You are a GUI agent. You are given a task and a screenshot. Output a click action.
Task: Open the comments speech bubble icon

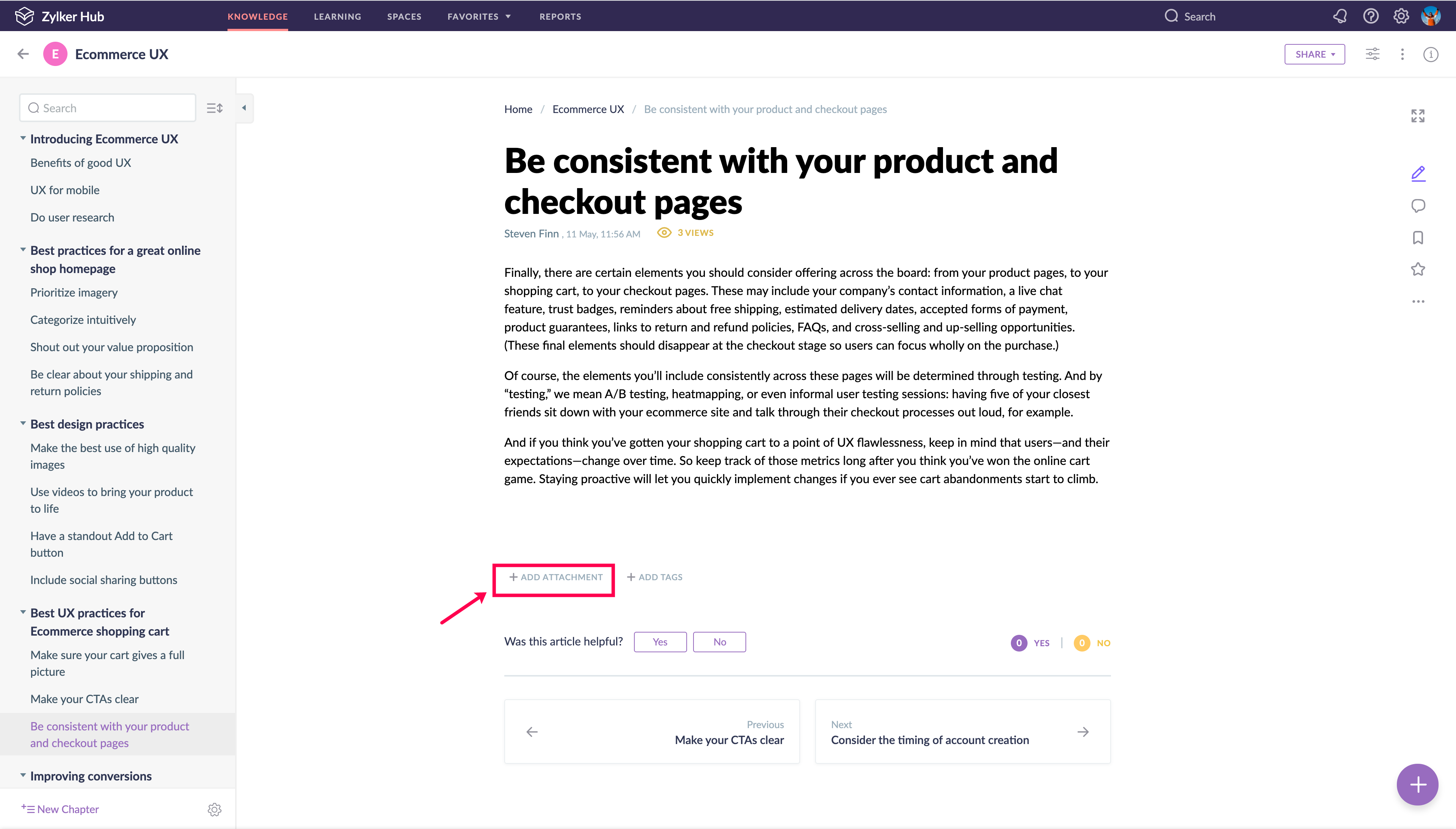tap(1418, 206)
